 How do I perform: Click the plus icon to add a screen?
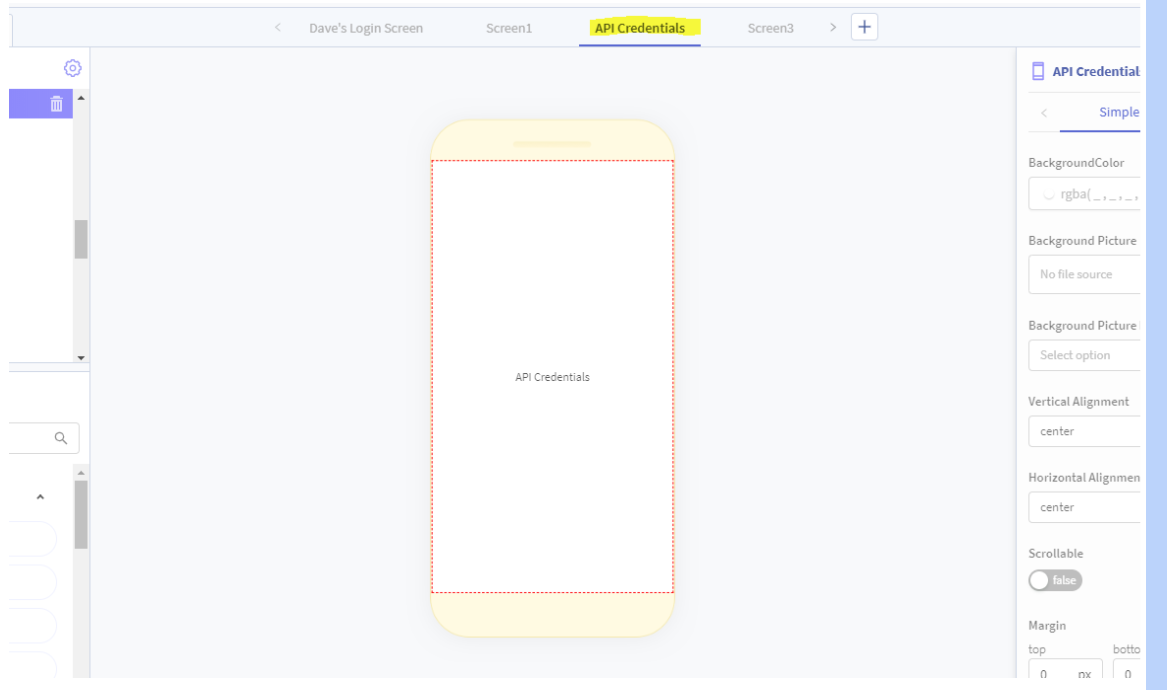pyautogui.click(x=864, y=27)
